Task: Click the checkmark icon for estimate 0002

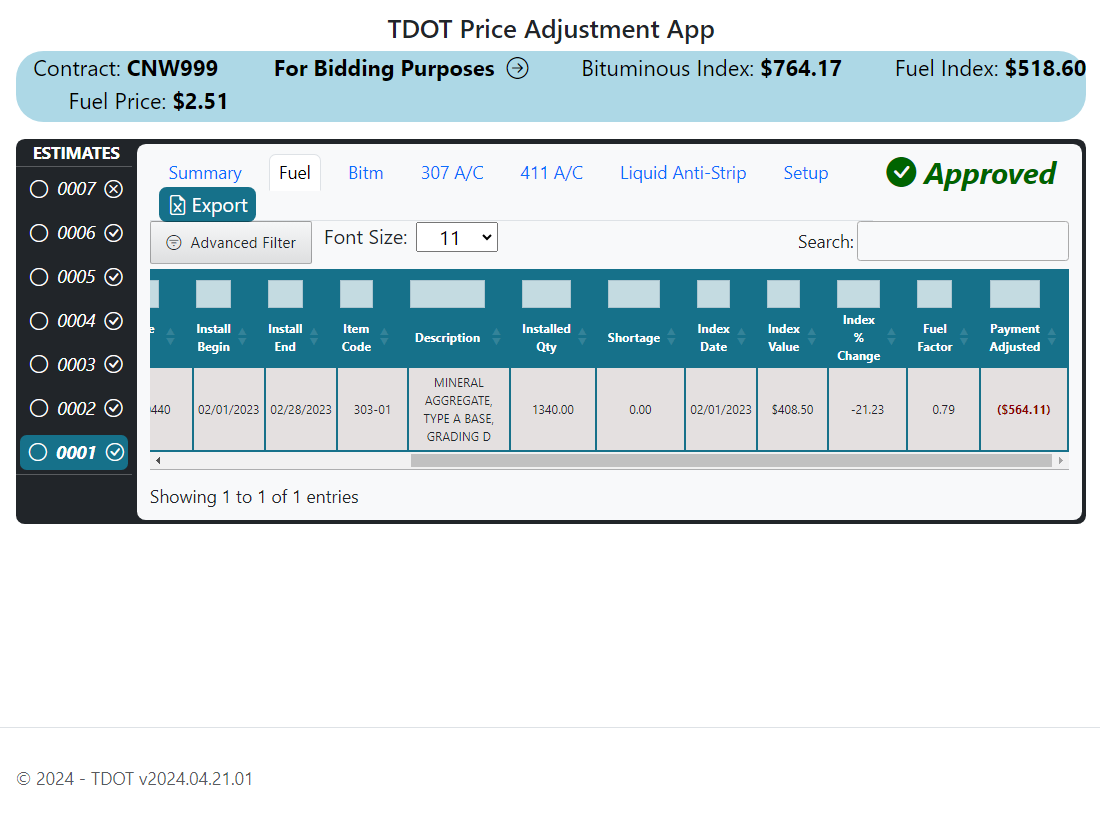Action: coord(114,408)
